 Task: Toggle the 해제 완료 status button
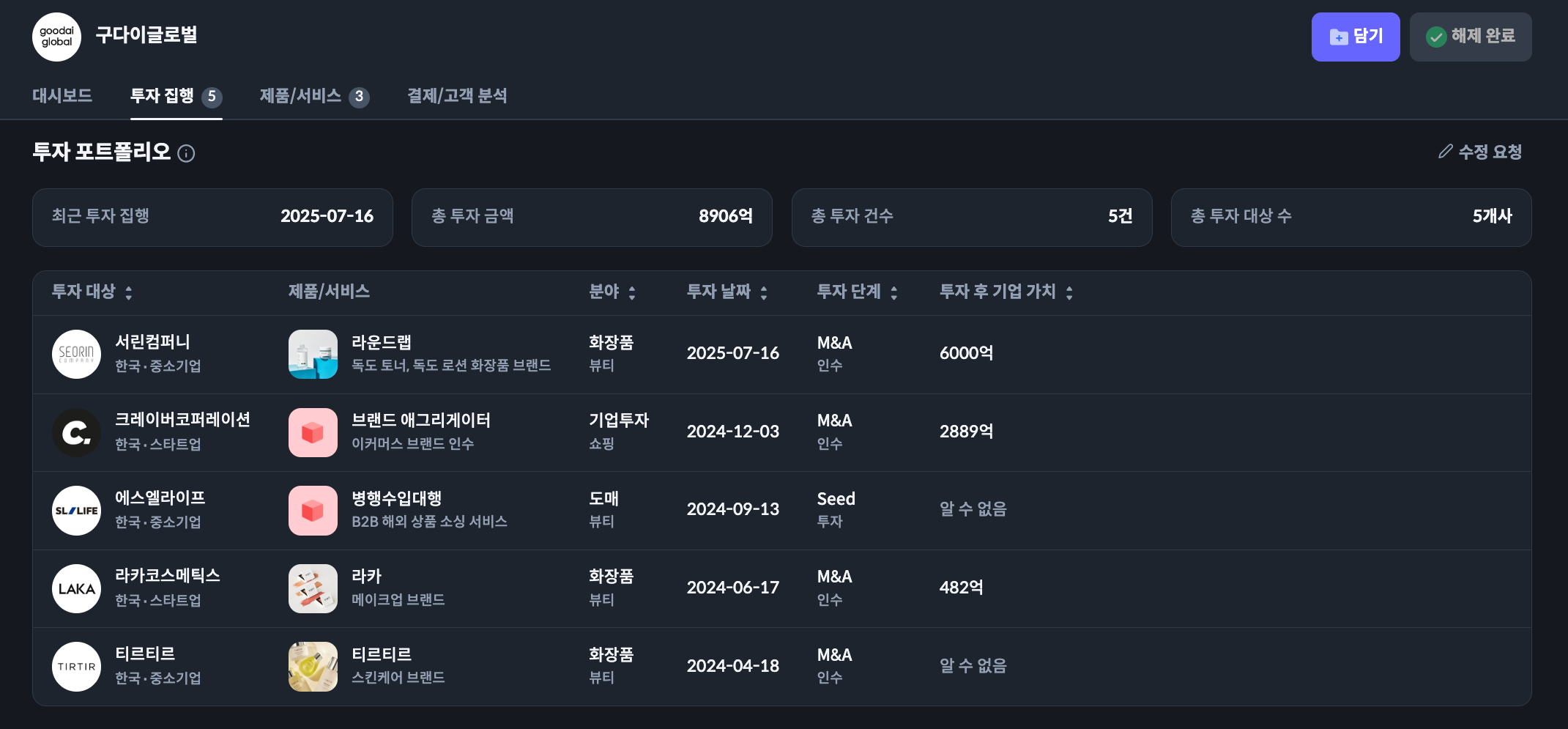point(1470,37)
